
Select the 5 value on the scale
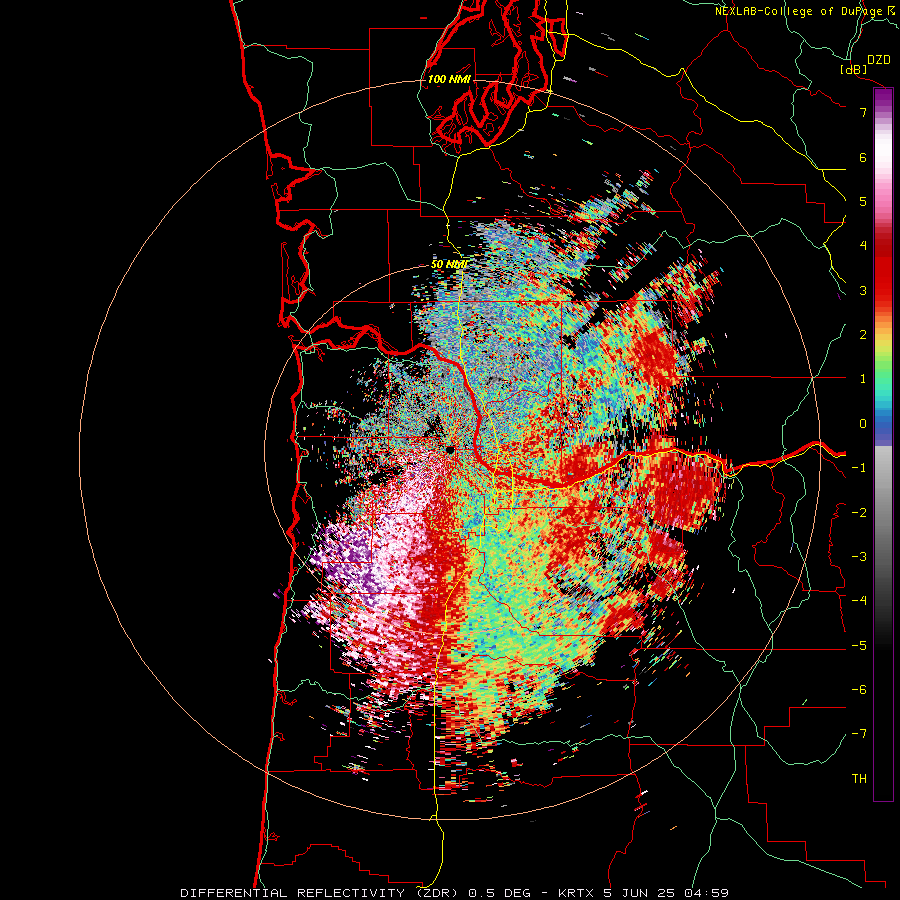click(863, 201)
